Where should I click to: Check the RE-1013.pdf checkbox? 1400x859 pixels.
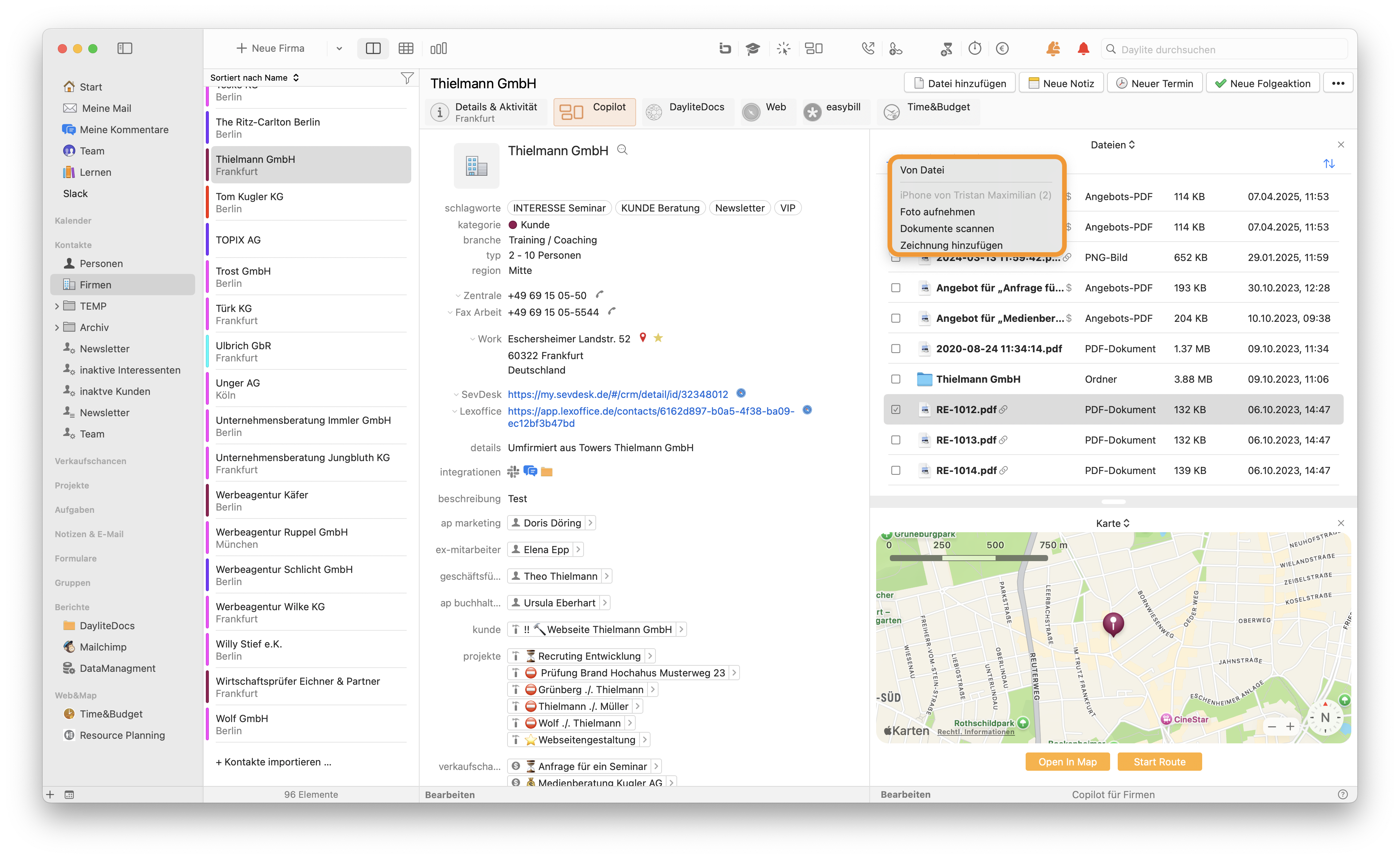[896, 440]
